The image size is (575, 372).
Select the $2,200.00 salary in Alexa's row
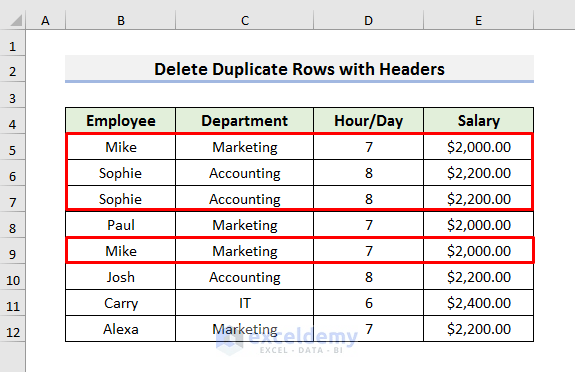(479, 329)
